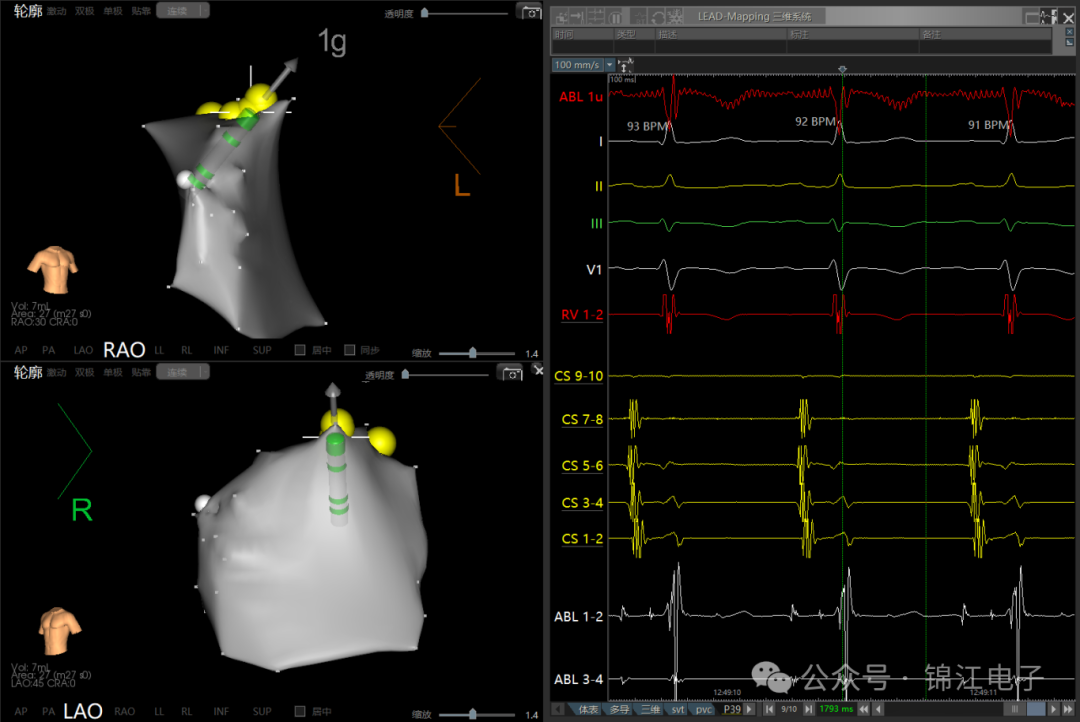Select the SUP view button in the lower panel
The height and width of the screenshot is (722, 1080).
(x=262, y=711)
